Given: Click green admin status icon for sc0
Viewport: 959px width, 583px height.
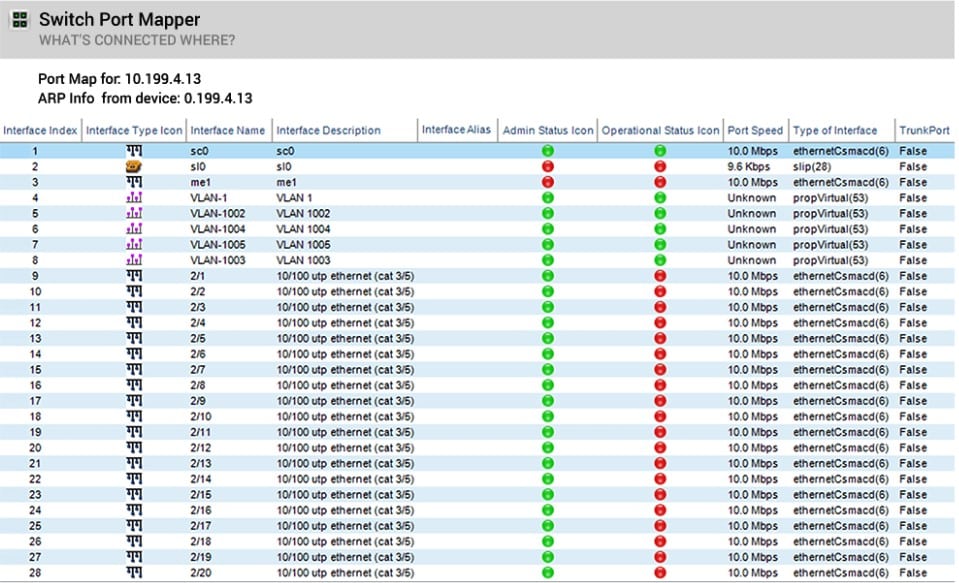Looking at the screenshot, I should (548, 150).
